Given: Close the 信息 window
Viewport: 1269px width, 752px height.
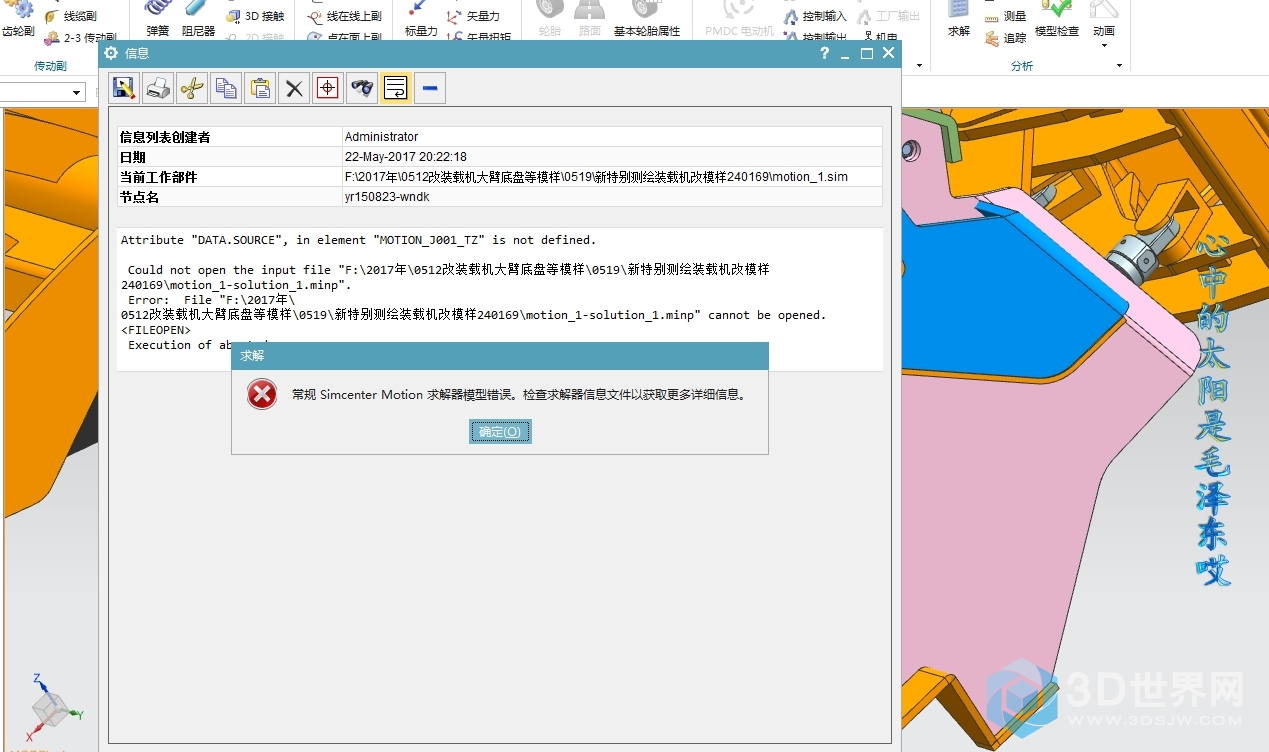Looking at the screenshot, I should [888, 54].
